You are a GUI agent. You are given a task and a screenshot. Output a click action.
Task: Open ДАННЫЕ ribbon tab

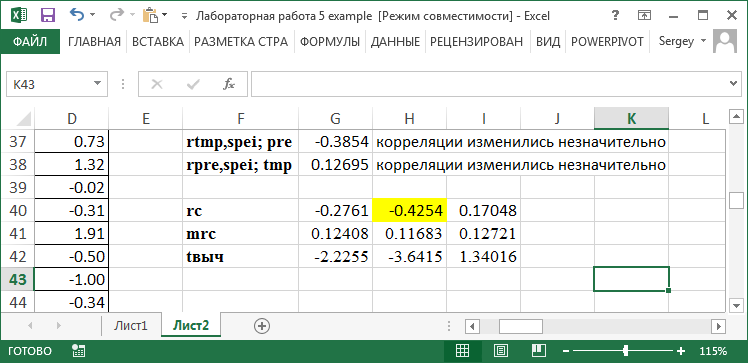pyautogui.click(x=395, y=41)
